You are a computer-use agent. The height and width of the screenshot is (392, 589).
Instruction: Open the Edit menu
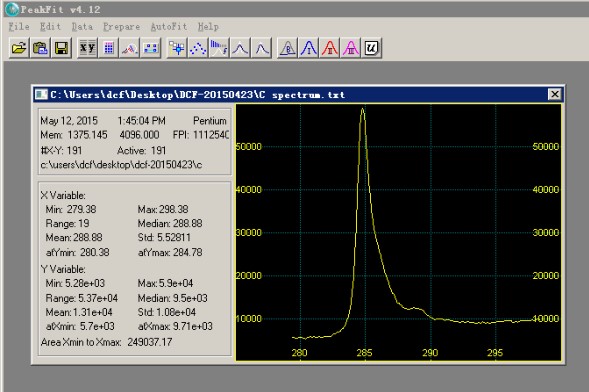(50, 27)
